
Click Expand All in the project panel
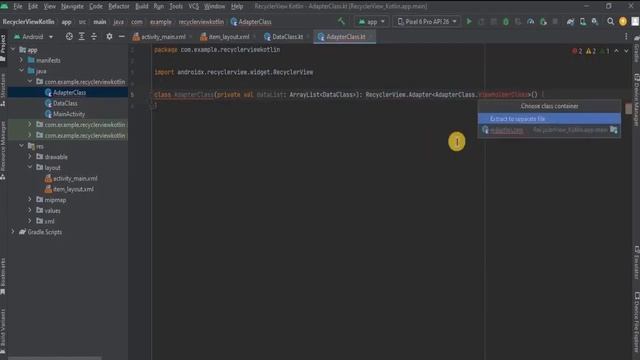[x=82, y=37]
